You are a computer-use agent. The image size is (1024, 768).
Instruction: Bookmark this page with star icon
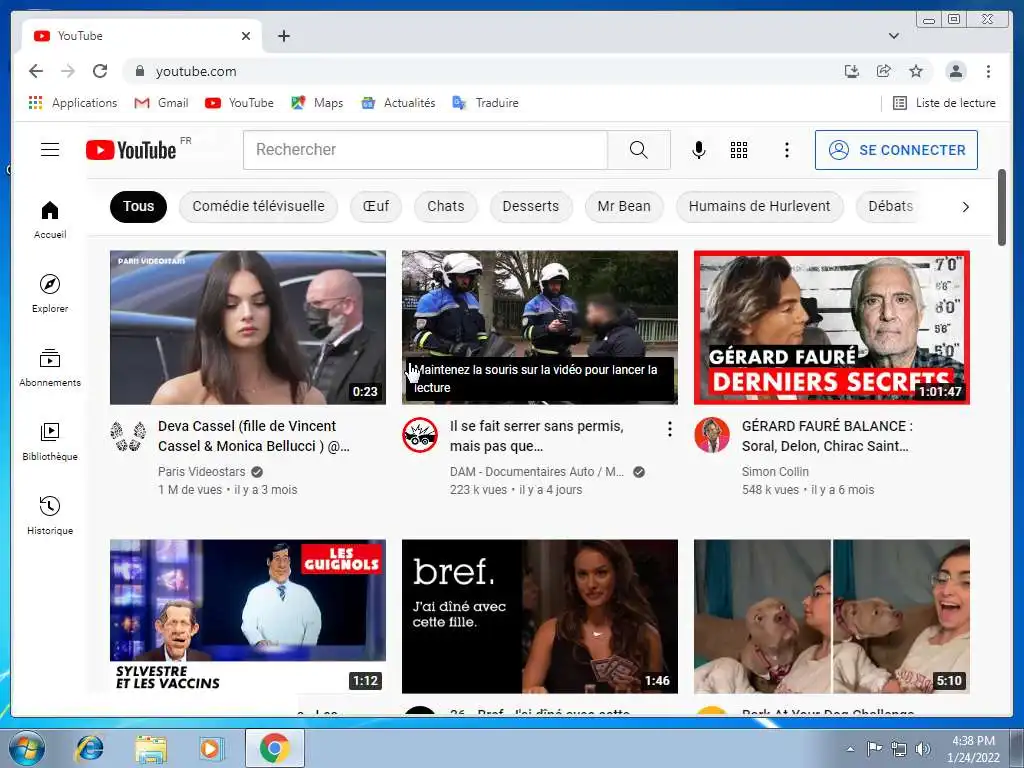916,71
